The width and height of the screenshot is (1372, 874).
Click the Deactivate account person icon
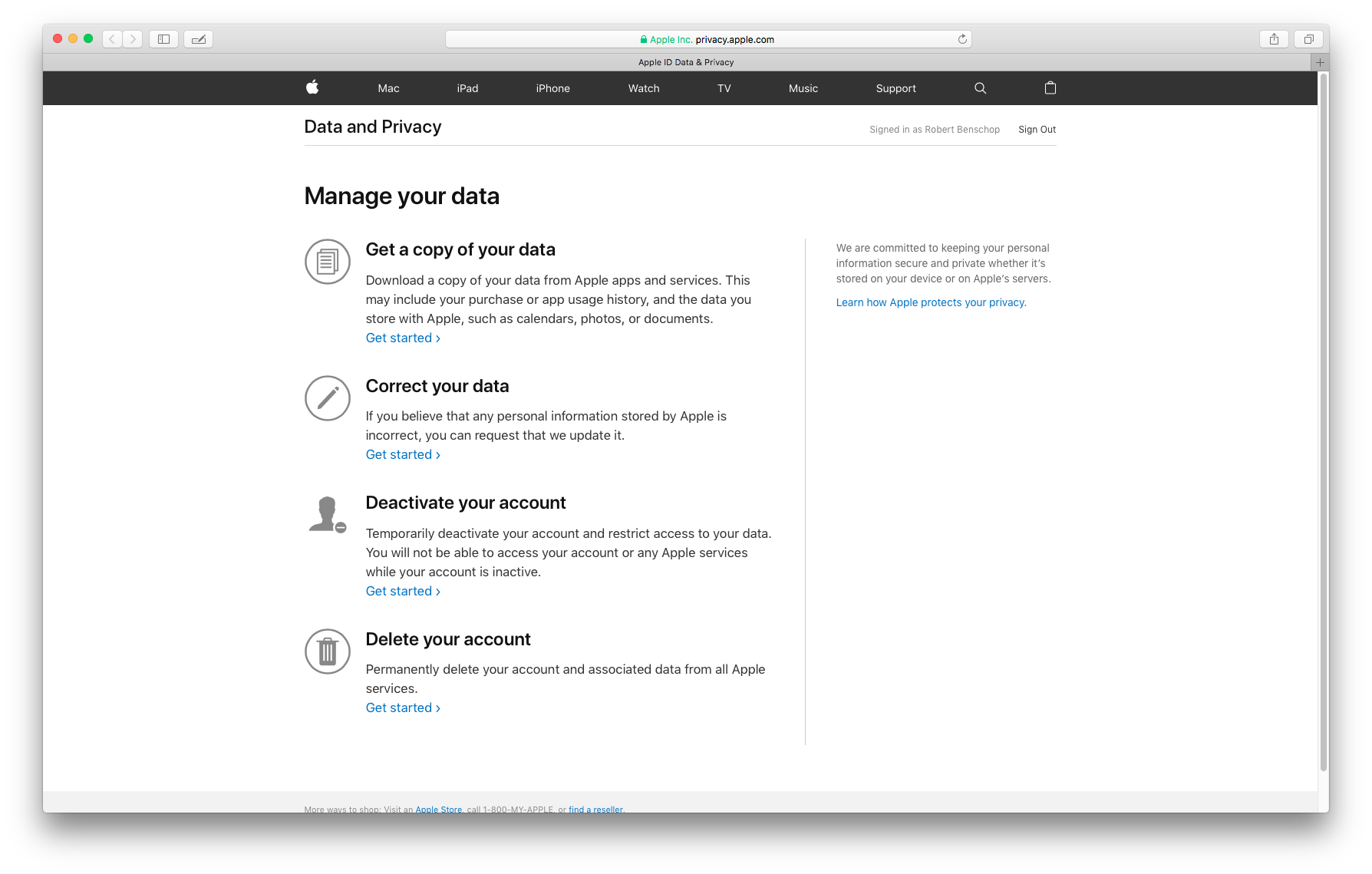(328, 514)
